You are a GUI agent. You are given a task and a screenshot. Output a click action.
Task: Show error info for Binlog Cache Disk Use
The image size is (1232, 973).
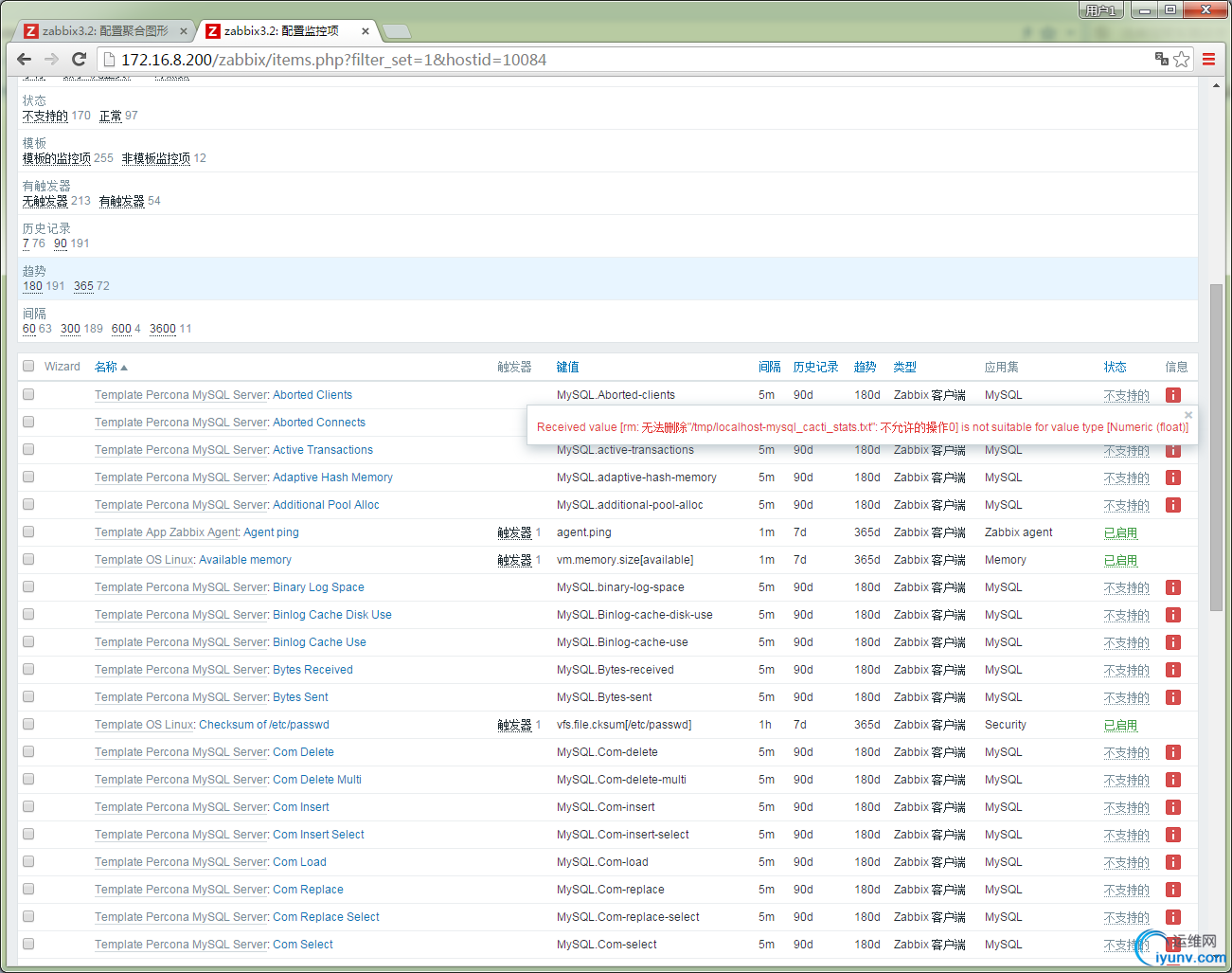(1173, 615)
